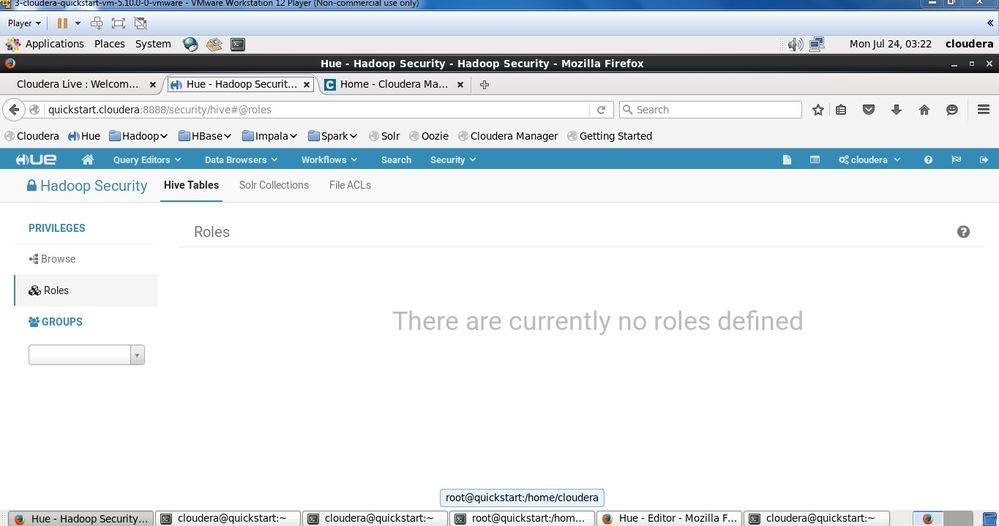Open Hue logo in blue navbar
The image size is (999, 526).
pyautogui.click(x=36, y=160)
